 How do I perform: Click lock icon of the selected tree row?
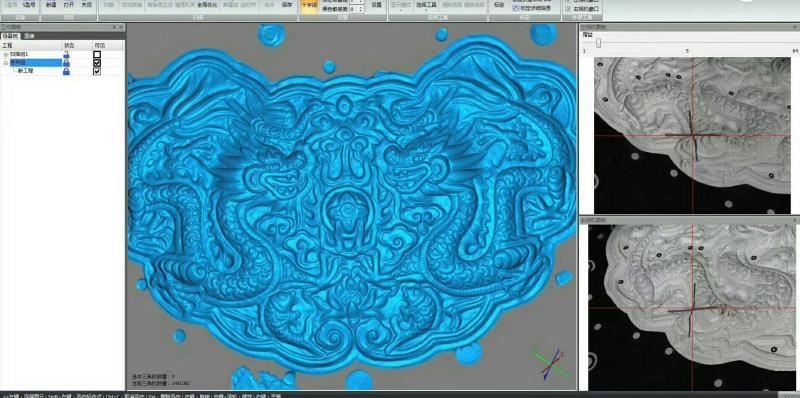pyautogui.click(x=66, y=63)
